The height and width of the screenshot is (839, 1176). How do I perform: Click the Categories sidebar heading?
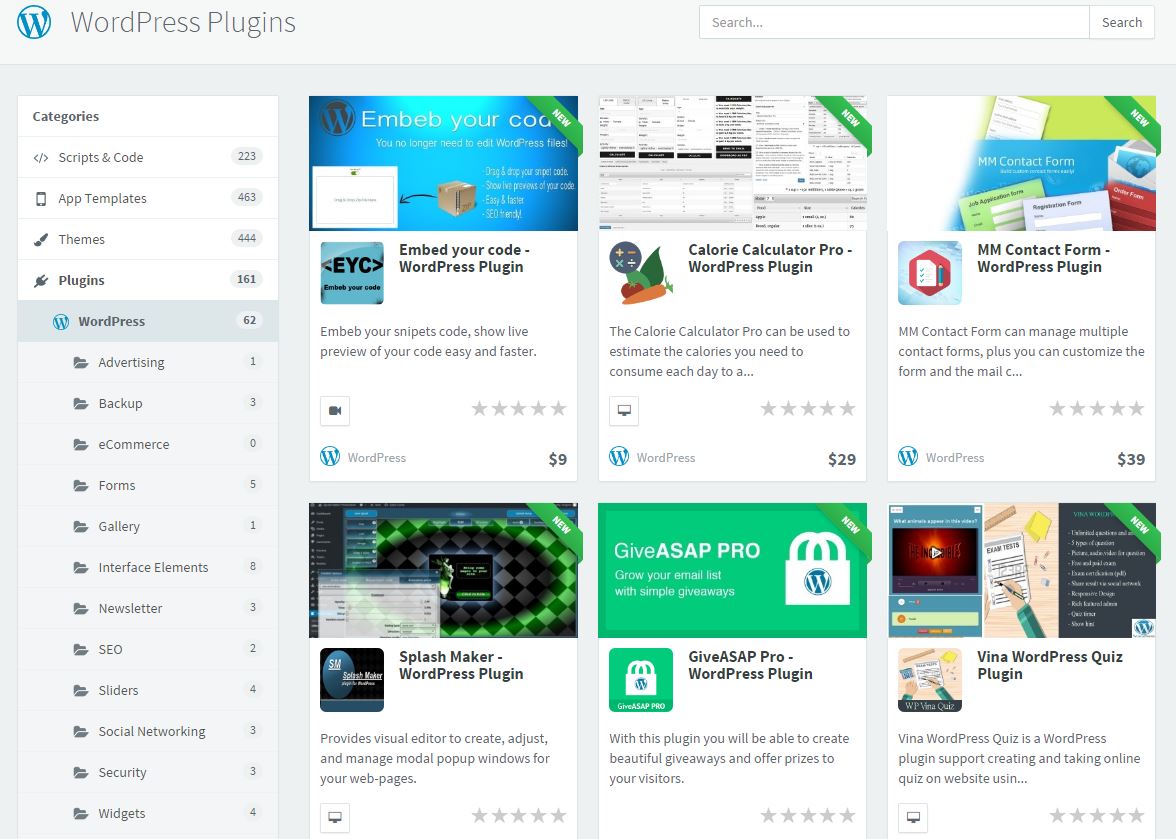point(66,116)
